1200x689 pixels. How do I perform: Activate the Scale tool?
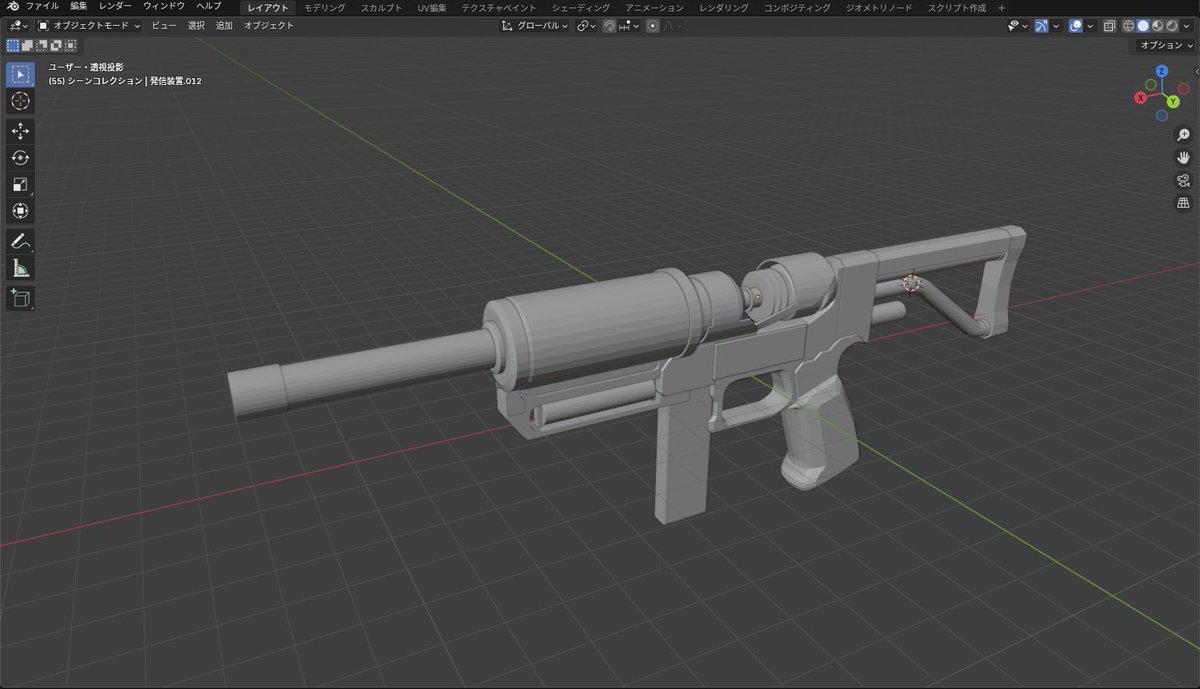(x=21, y=184)
